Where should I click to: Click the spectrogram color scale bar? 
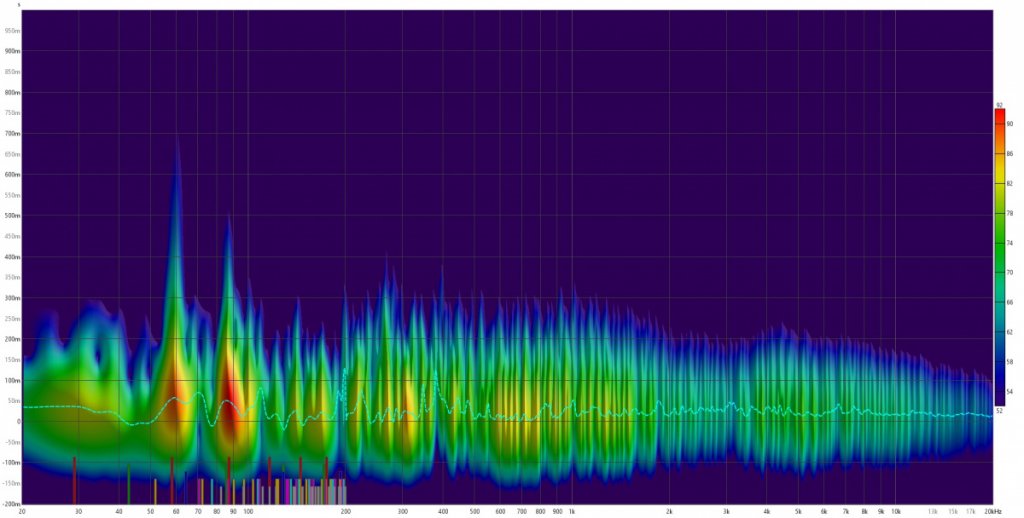pyautogui.click(x=1000, y=257)
